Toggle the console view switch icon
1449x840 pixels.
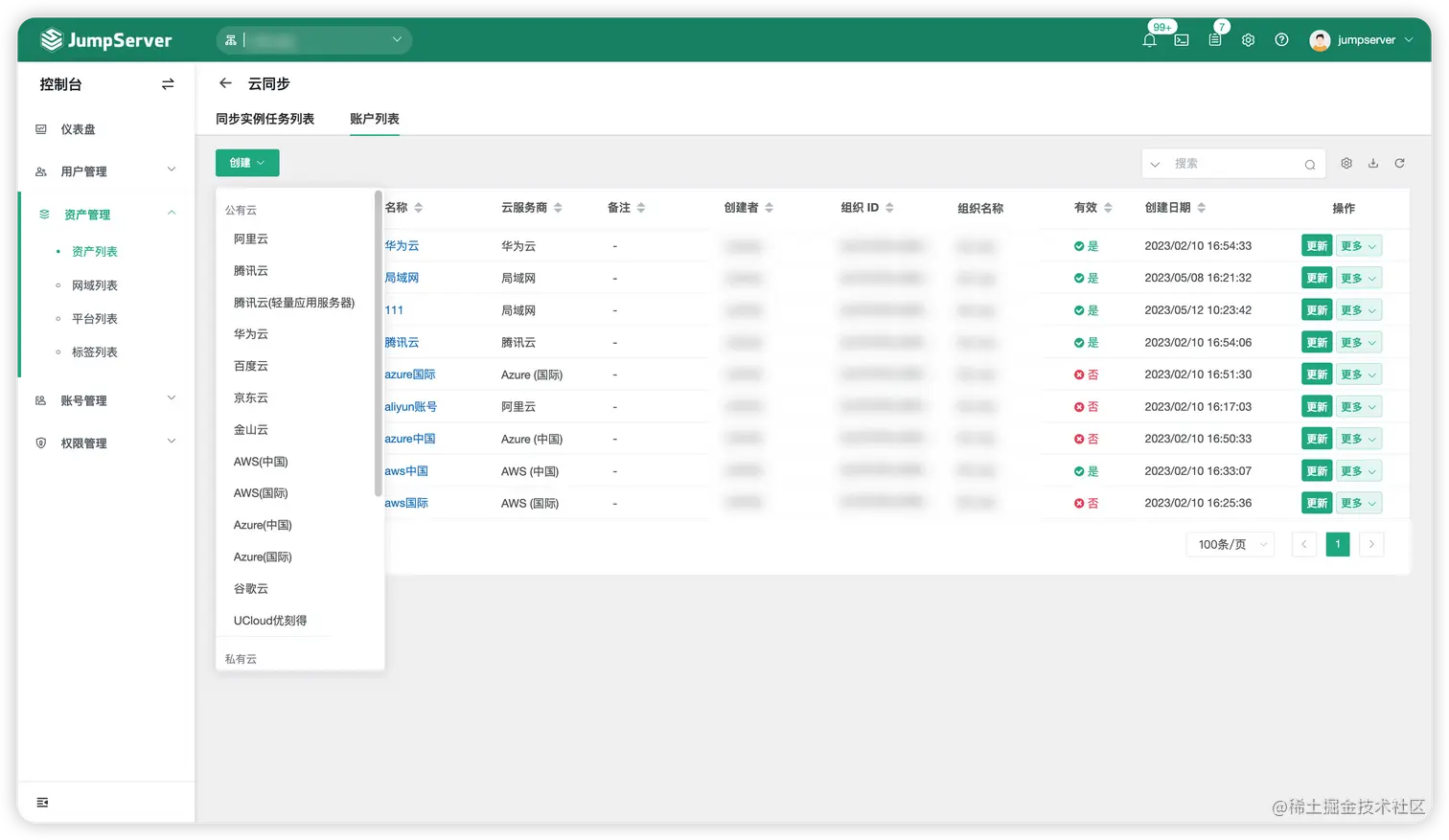[168, 84]
